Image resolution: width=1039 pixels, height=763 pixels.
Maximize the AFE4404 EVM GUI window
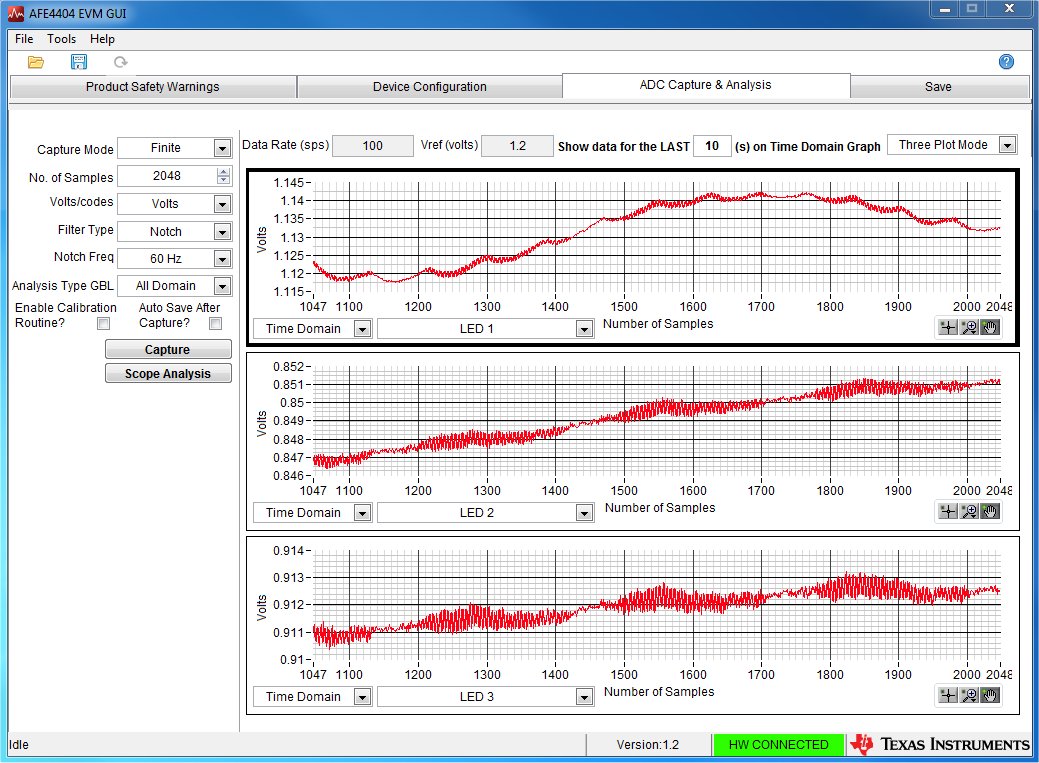(x=971, y=9)
